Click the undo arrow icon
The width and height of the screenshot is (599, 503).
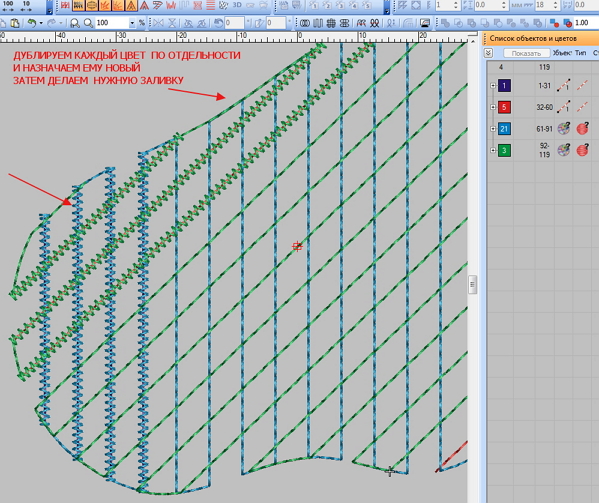(32, 23)
